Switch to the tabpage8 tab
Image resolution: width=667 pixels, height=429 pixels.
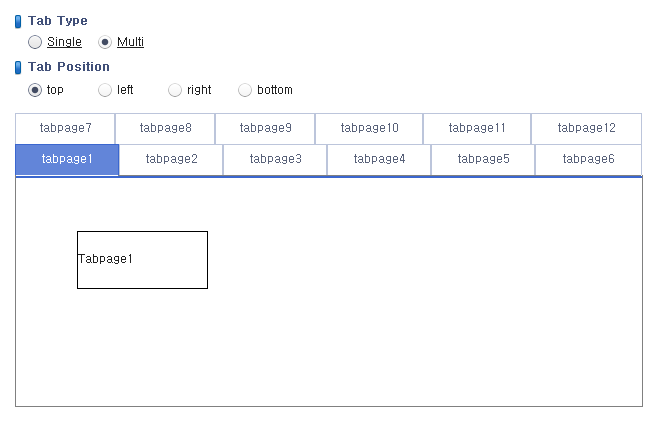tap(165, 128)
